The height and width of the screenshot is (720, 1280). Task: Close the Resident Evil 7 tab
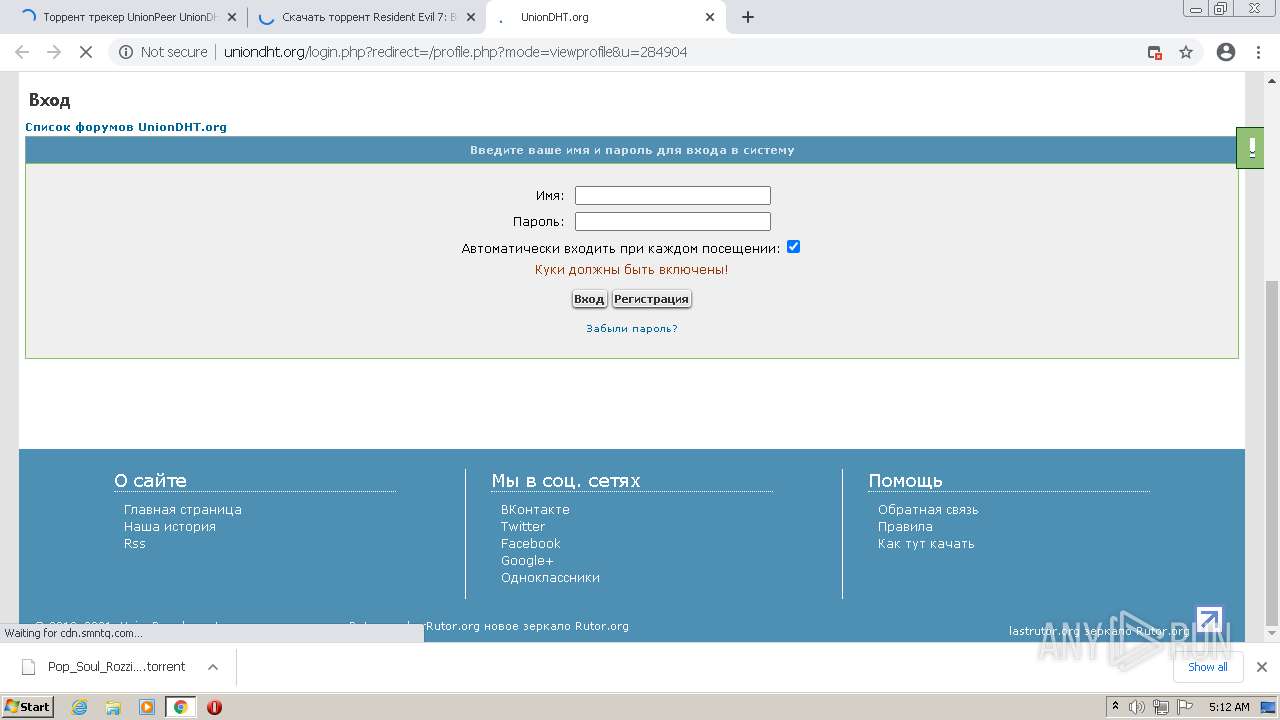(x=471, y=17)
